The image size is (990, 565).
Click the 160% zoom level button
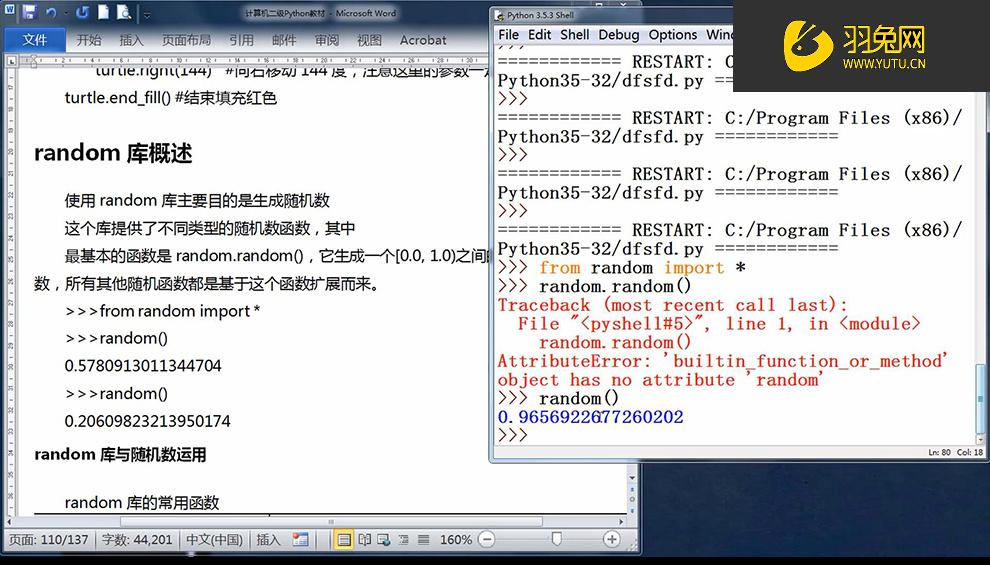[x=456, y=540]
